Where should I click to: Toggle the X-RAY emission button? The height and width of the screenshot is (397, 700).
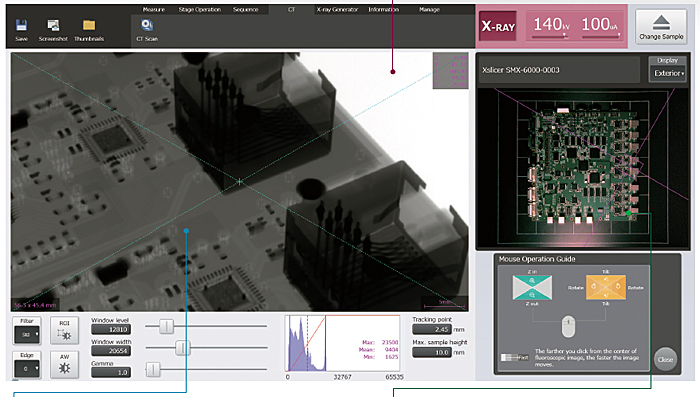click(498, 27)
